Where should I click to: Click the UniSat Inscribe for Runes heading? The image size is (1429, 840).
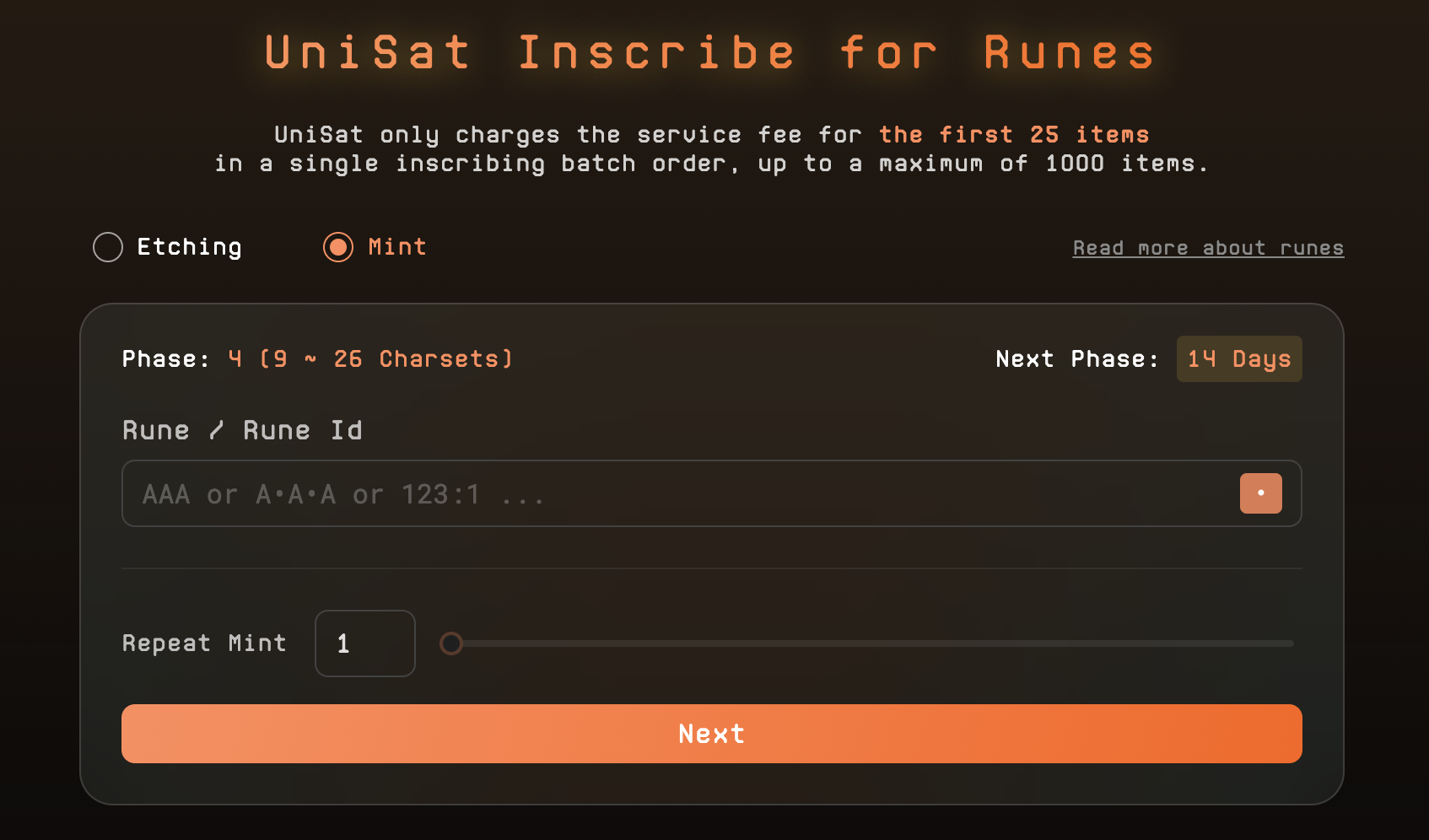[x=710, y=52]
